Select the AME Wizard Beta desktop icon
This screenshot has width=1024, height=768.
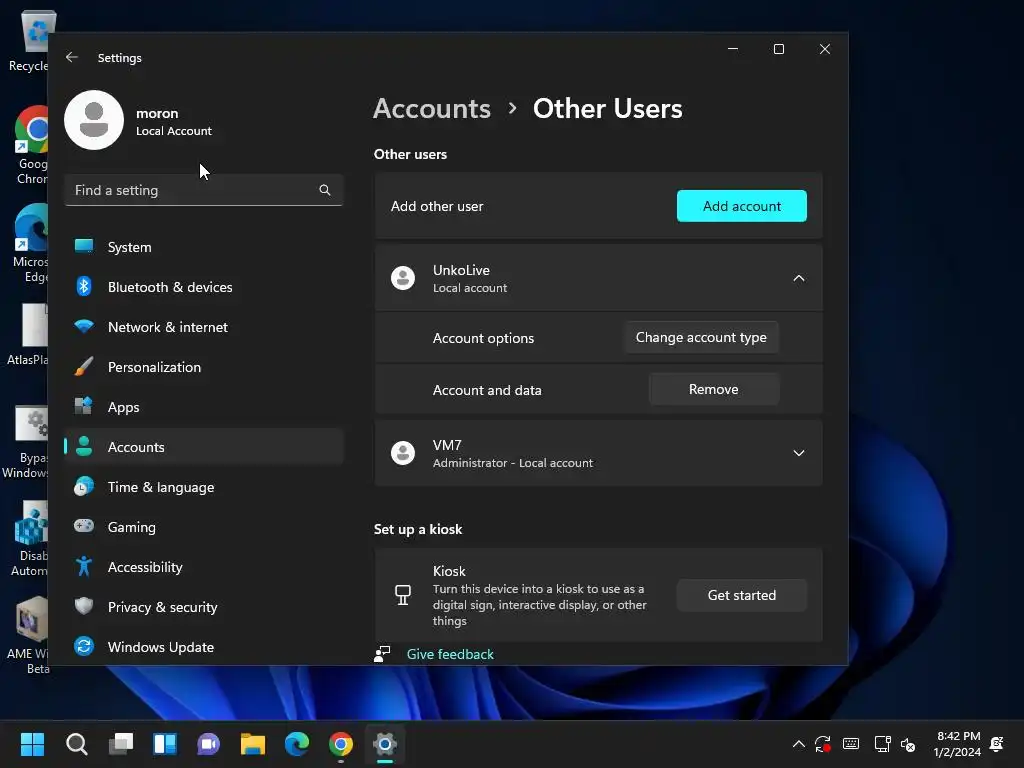click(28, 635)
